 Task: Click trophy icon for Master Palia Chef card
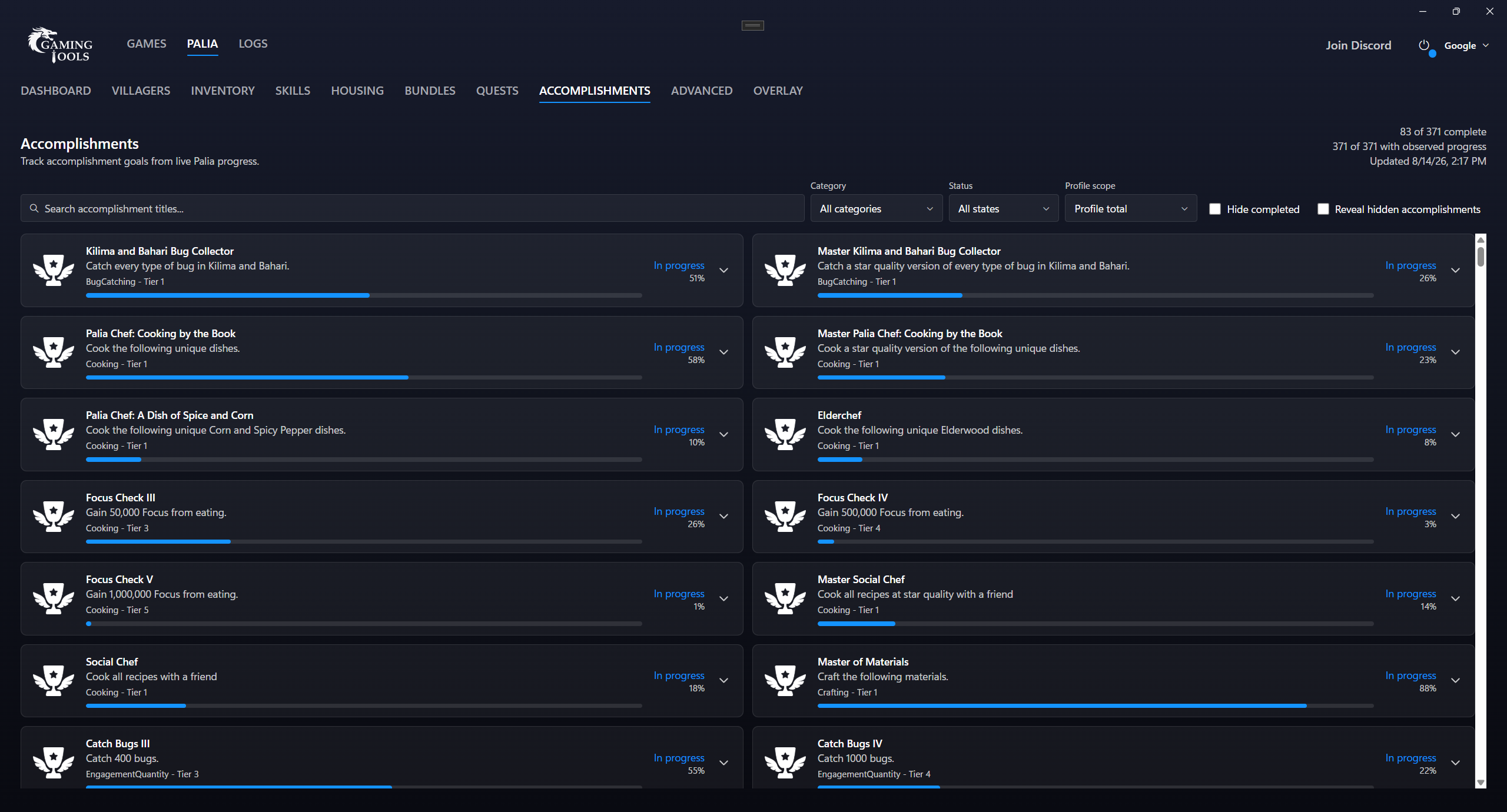pos(785,352)
